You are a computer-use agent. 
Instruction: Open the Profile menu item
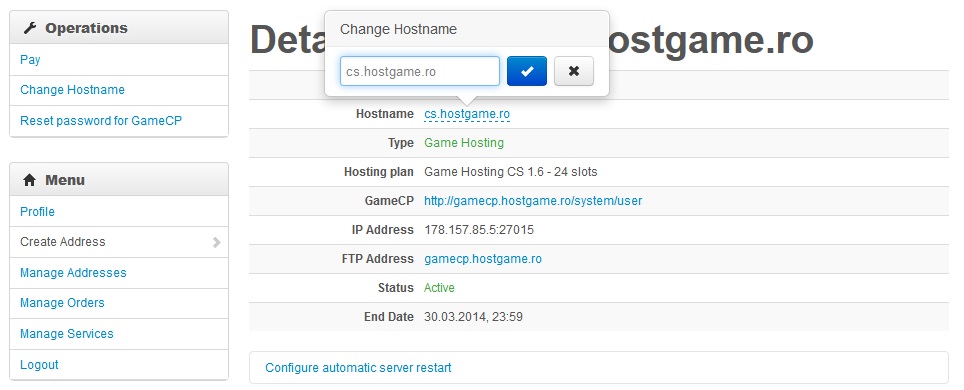[x=38, y=212]
